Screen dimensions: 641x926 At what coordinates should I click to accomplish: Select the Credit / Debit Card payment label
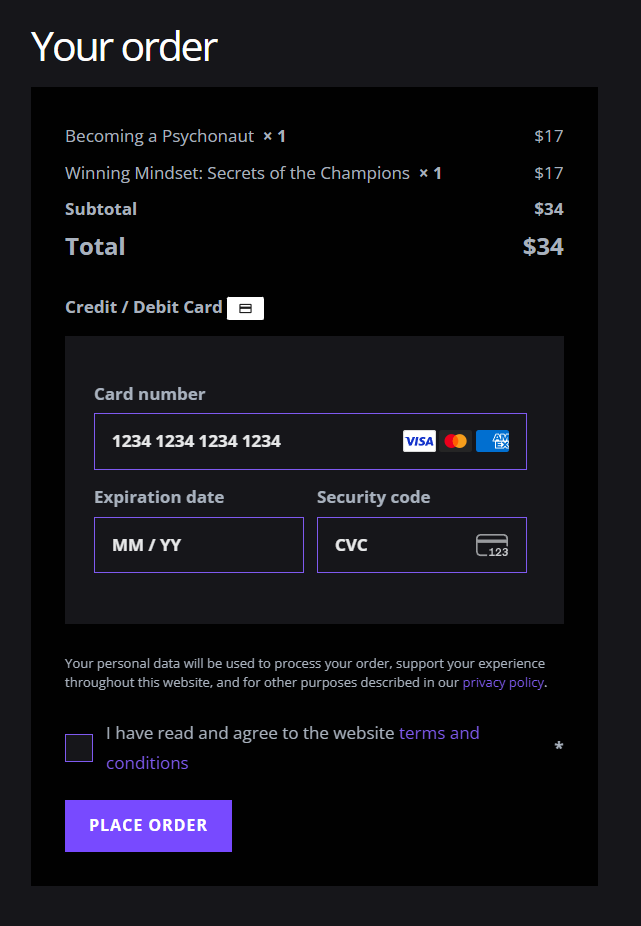pyautogui.click(x=144, y=307)
